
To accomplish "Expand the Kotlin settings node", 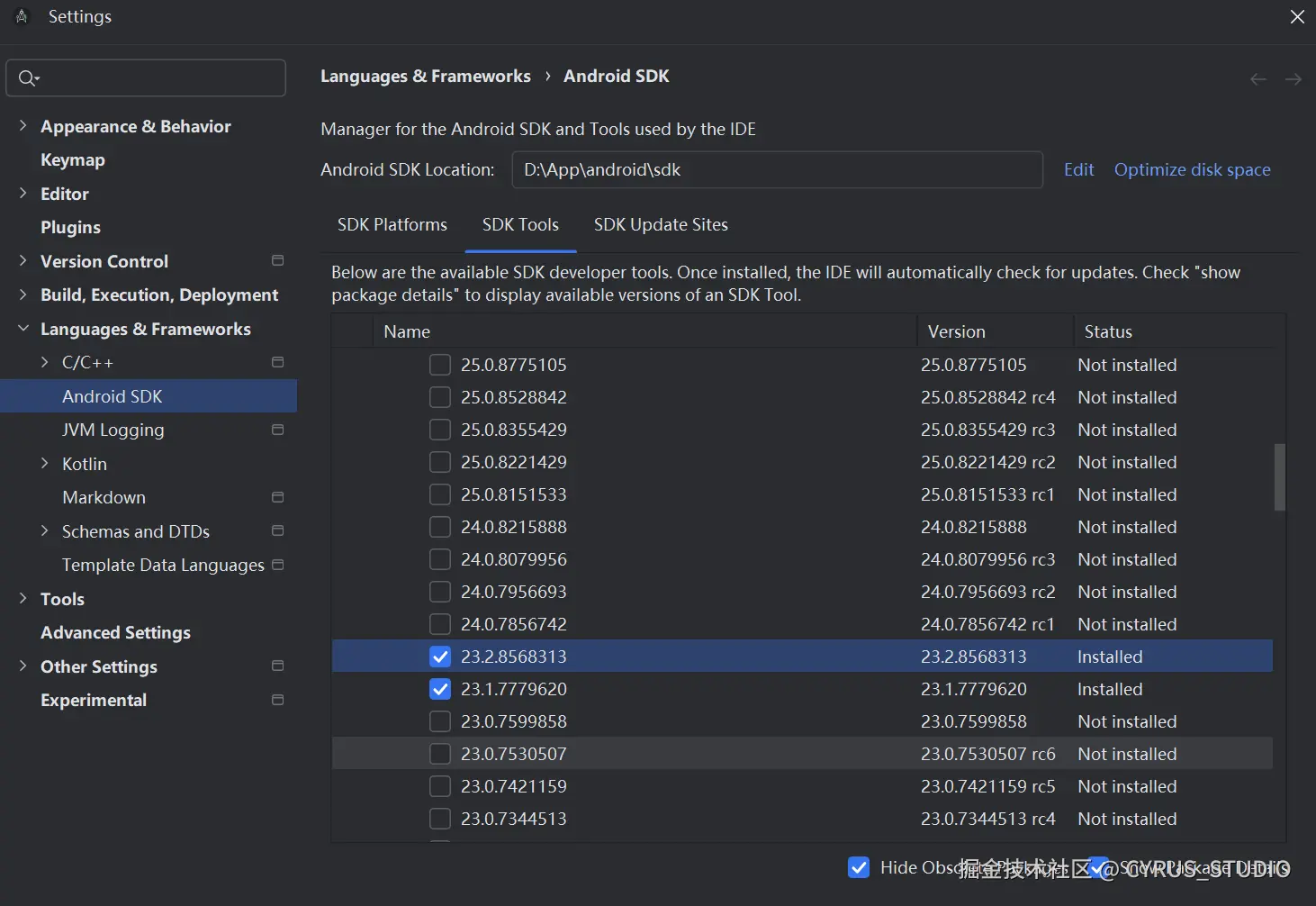I will tap(45, 464).
